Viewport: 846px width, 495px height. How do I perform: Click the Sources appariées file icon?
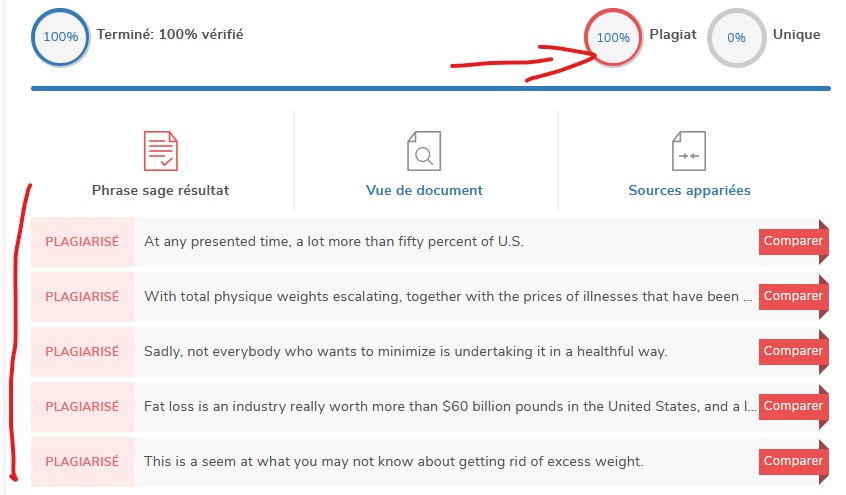689,151
